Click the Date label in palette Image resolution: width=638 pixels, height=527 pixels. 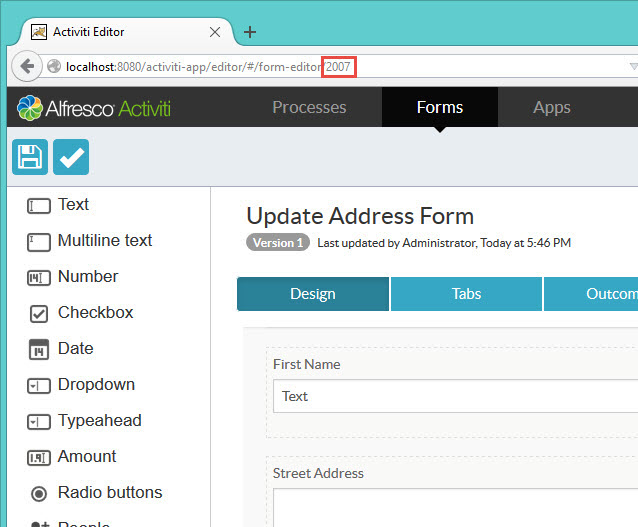(76, 349)
